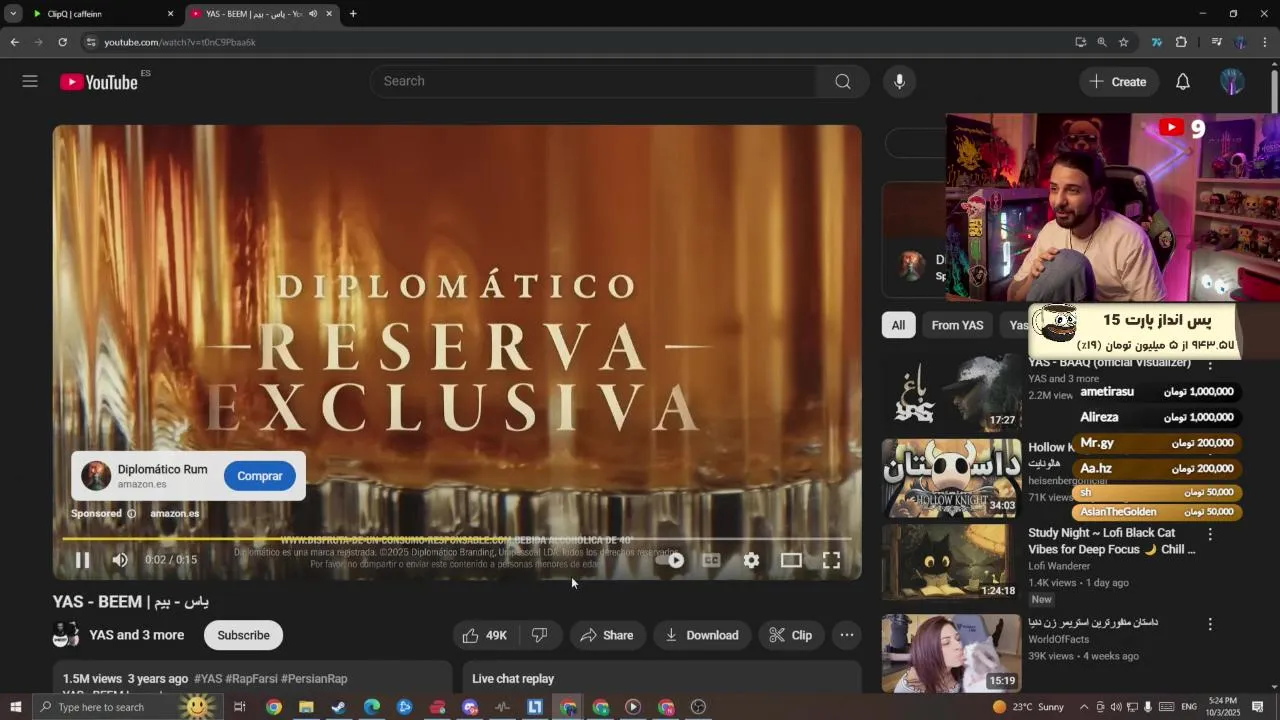This screenshot has height=720, width=1280.
Task: Open Task View on the taskbar
Action: (240, 707)
